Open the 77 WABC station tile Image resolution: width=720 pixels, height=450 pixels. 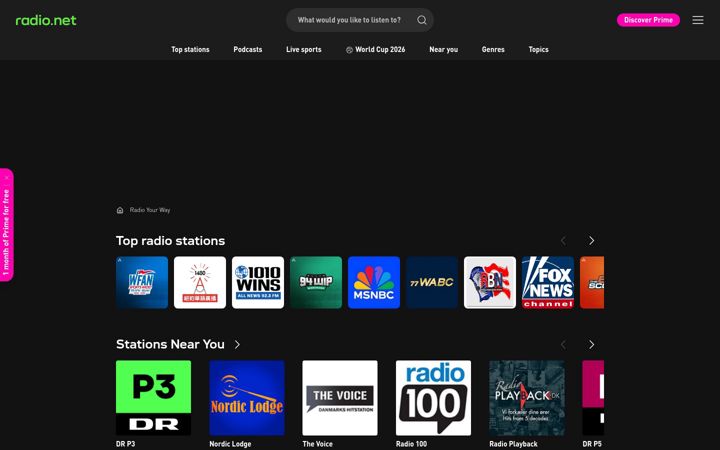tap(432, 282)
